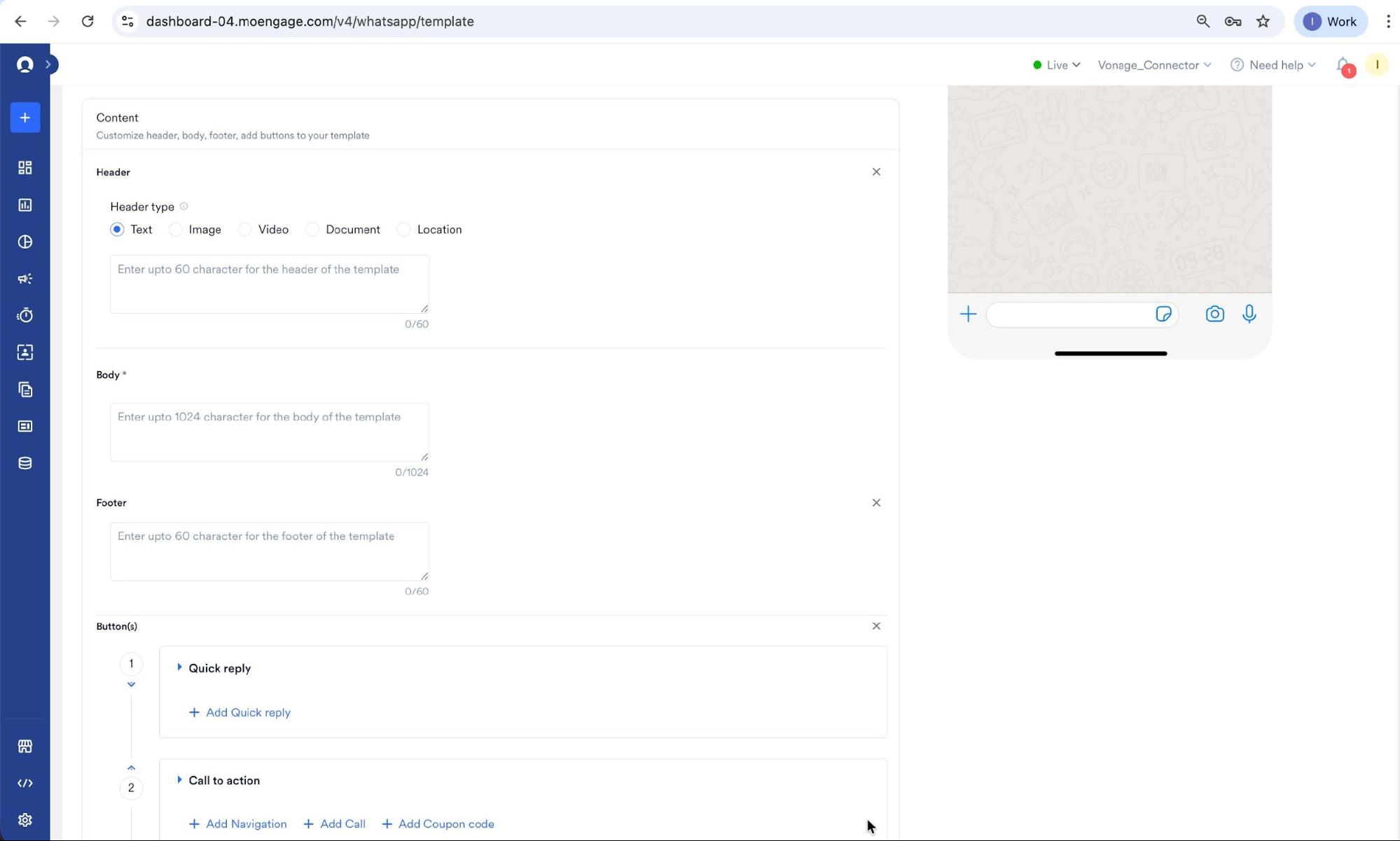Open the dashboard grid icon in the sidebar
This screenshot has height=841, width=1400.
pyautogui.click(x=25, y=167)
